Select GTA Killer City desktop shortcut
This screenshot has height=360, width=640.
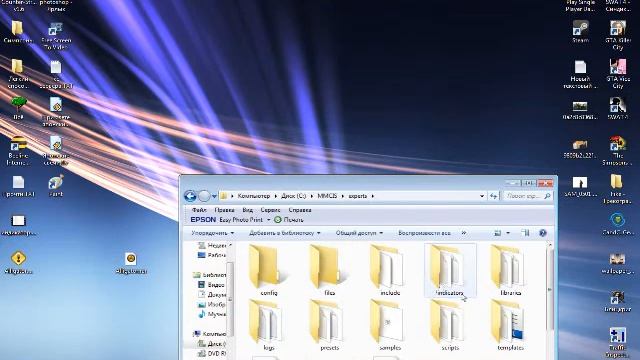[x=617, y=35]
